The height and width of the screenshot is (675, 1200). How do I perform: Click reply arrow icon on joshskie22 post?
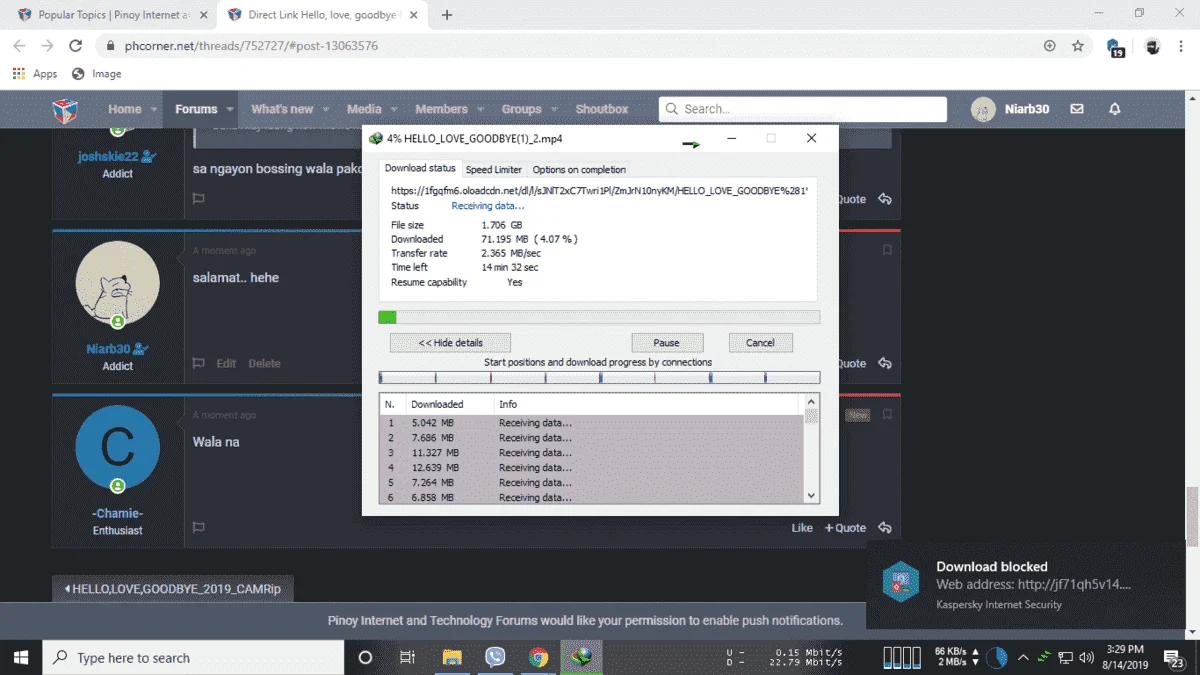[885, 199]
